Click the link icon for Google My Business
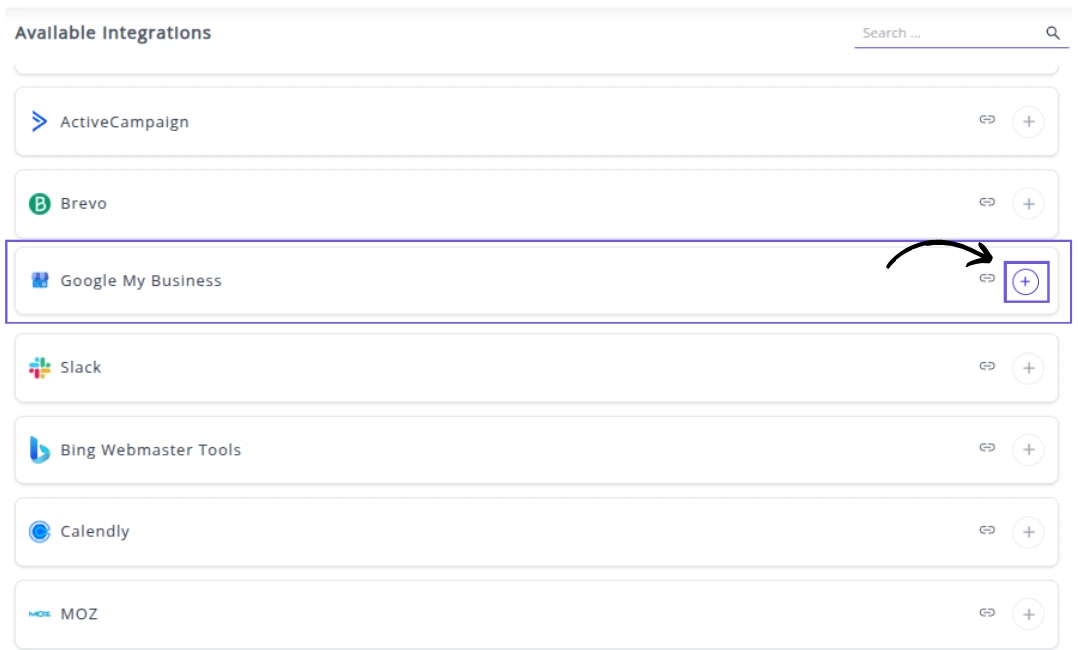This screenshot has width=1078, height=650. coord(987,278)
